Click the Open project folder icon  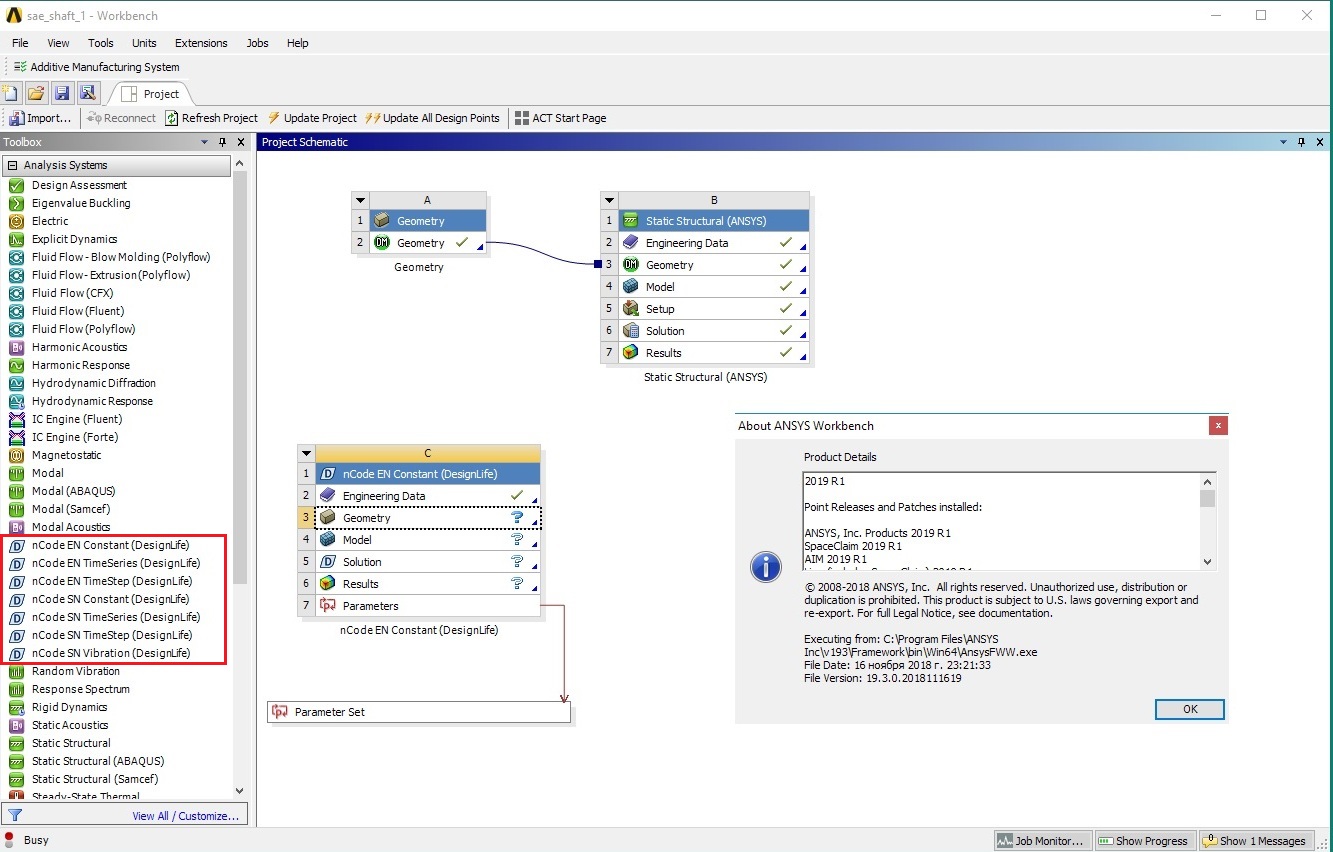(36, 93)
